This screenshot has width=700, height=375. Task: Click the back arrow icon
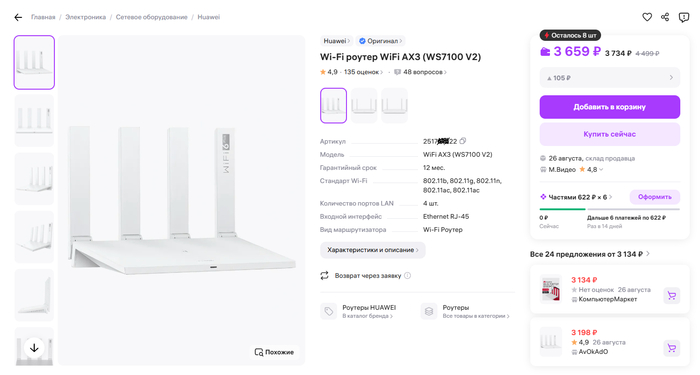(18, 17)
